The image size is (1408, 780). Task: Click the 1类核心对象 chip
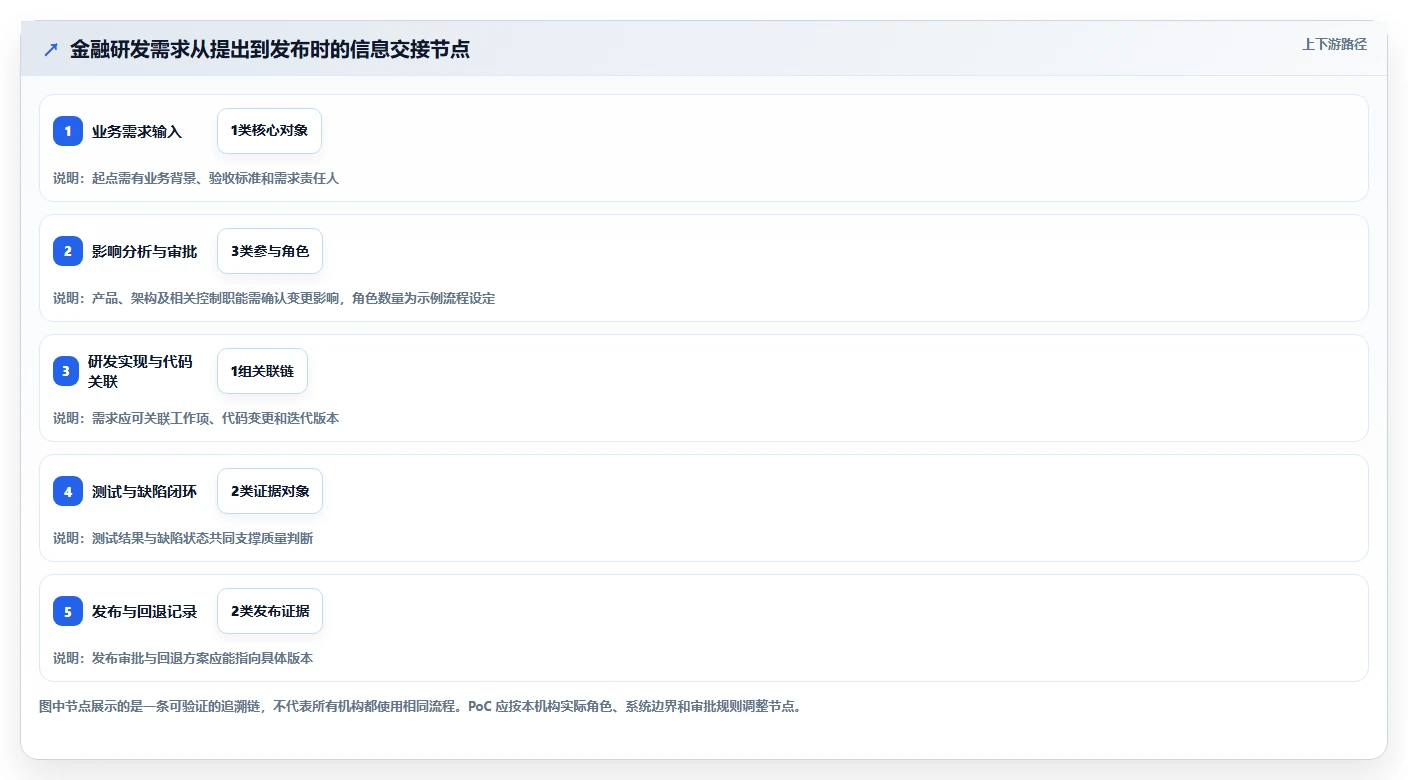[269, 131]
